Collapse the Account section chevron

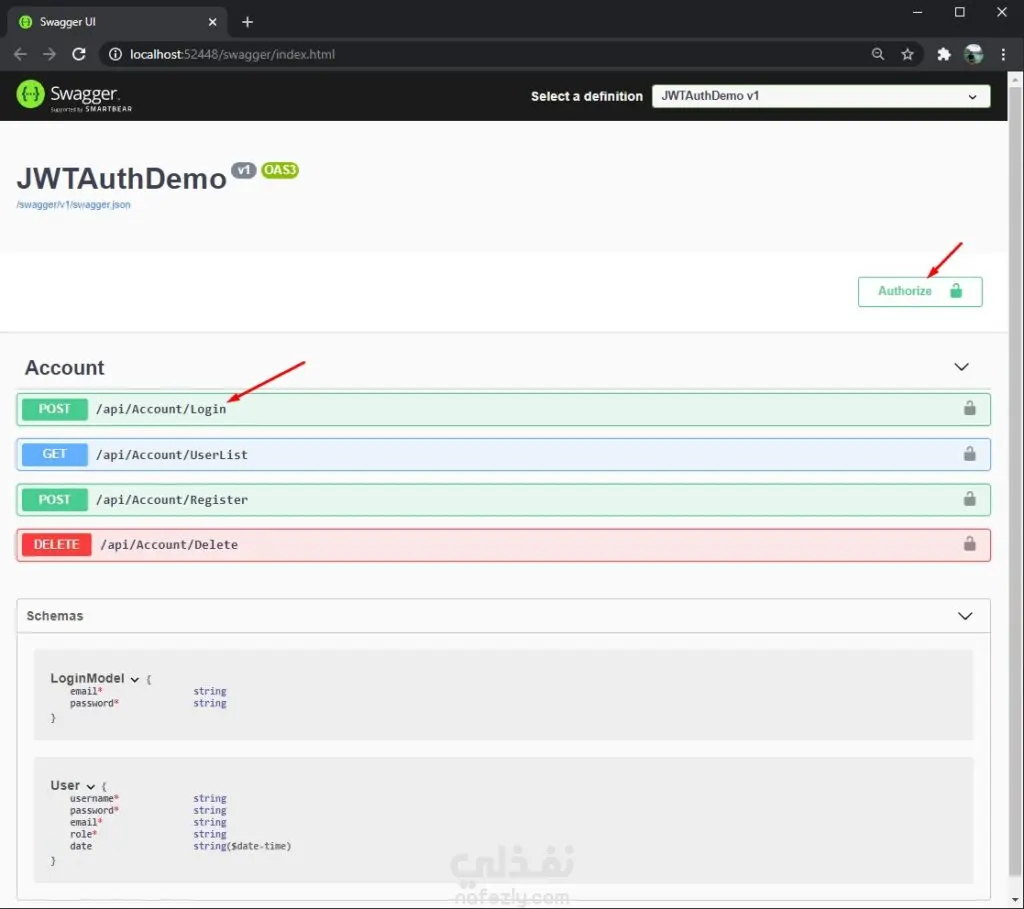[x=961, y=367]
